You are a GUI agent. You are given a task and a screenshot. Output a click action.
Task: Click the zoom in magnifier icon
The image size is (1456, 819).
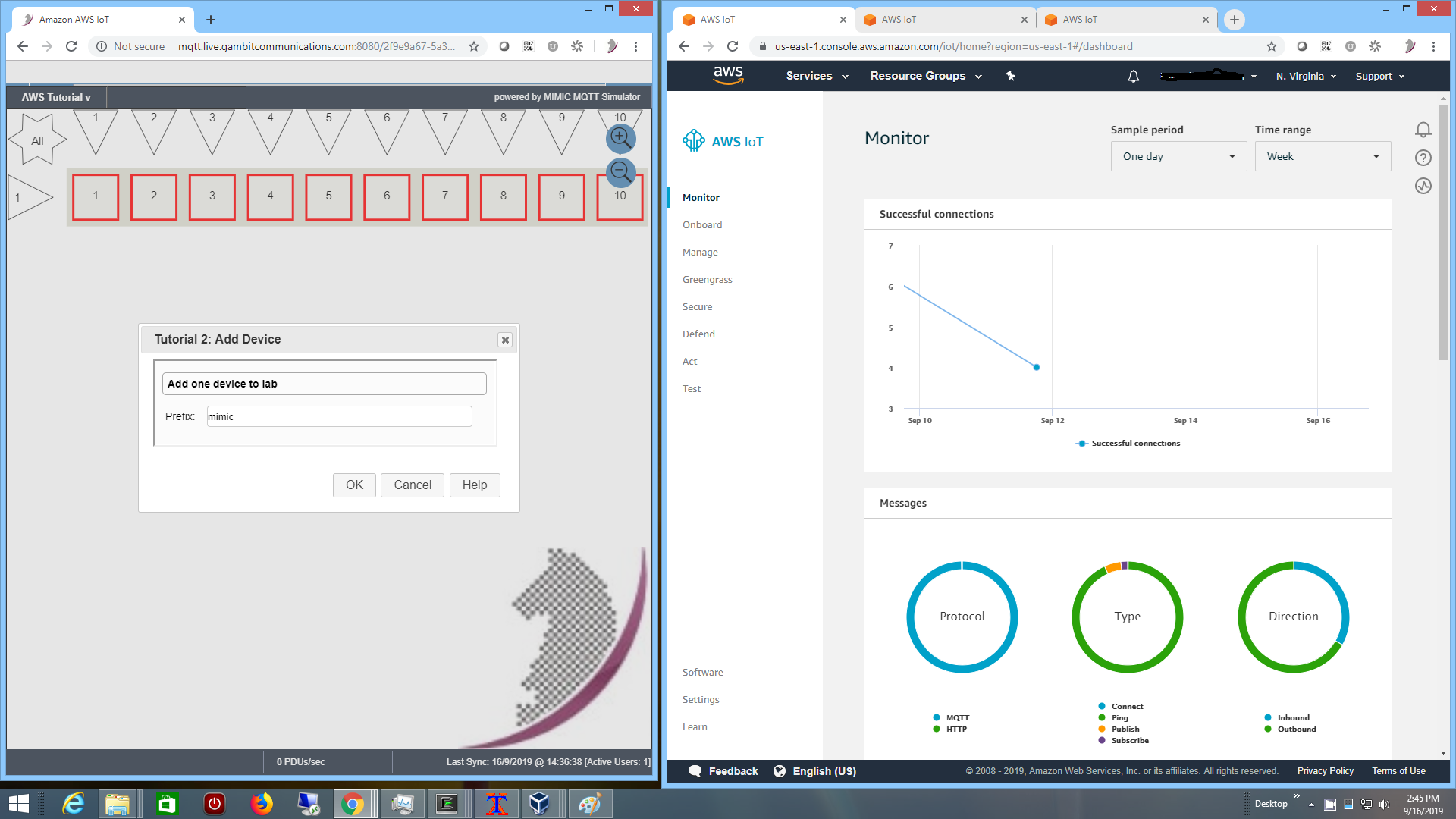(x=620, y=138)
